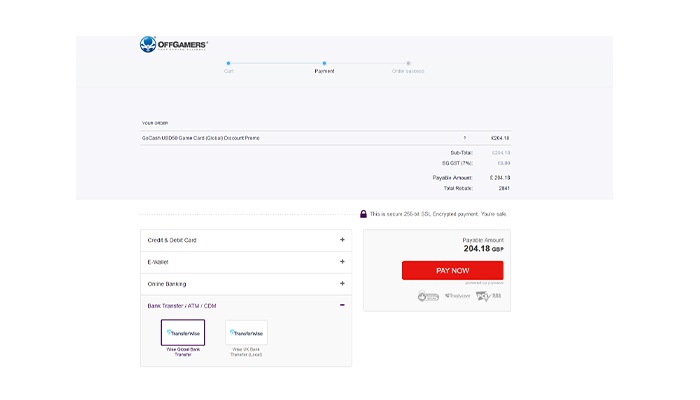Expand the Credit & Debit Card section
The width and height of the screenshot is (700, 400).
click(x=246, y=240)
